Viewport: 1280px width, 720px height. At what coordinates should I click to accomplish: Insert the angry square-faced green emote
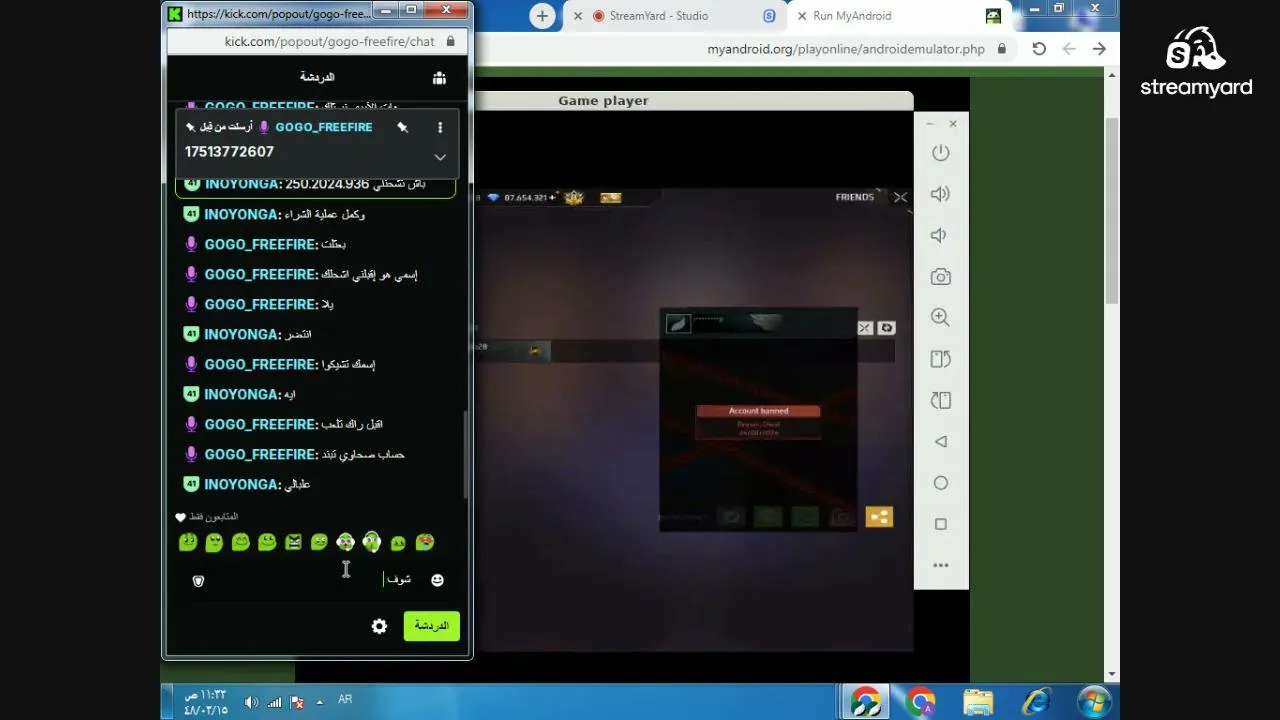coord(293,542)
